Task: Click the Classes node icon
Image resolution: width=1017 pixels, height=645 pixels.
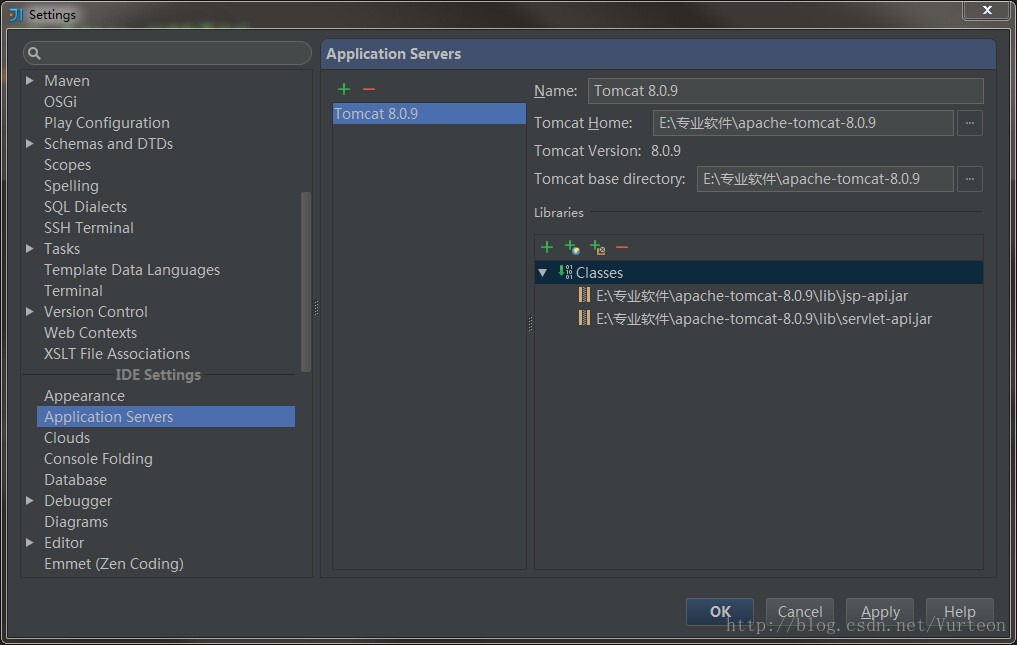Action: click(x=565, y=272)
